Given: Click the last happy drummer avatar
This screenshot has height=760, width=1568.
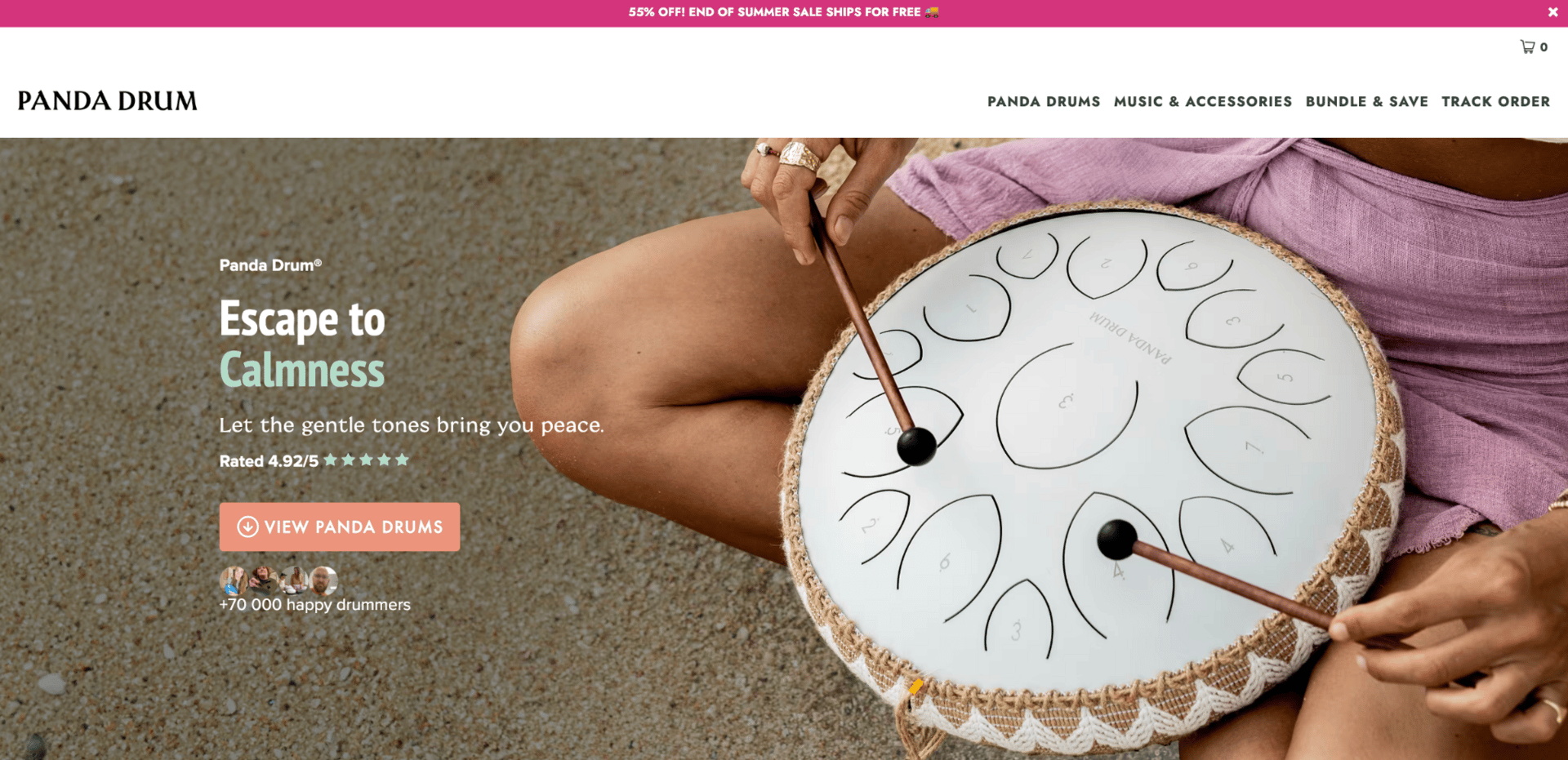Looking at the screenshot, I should (x=323, y=580).
